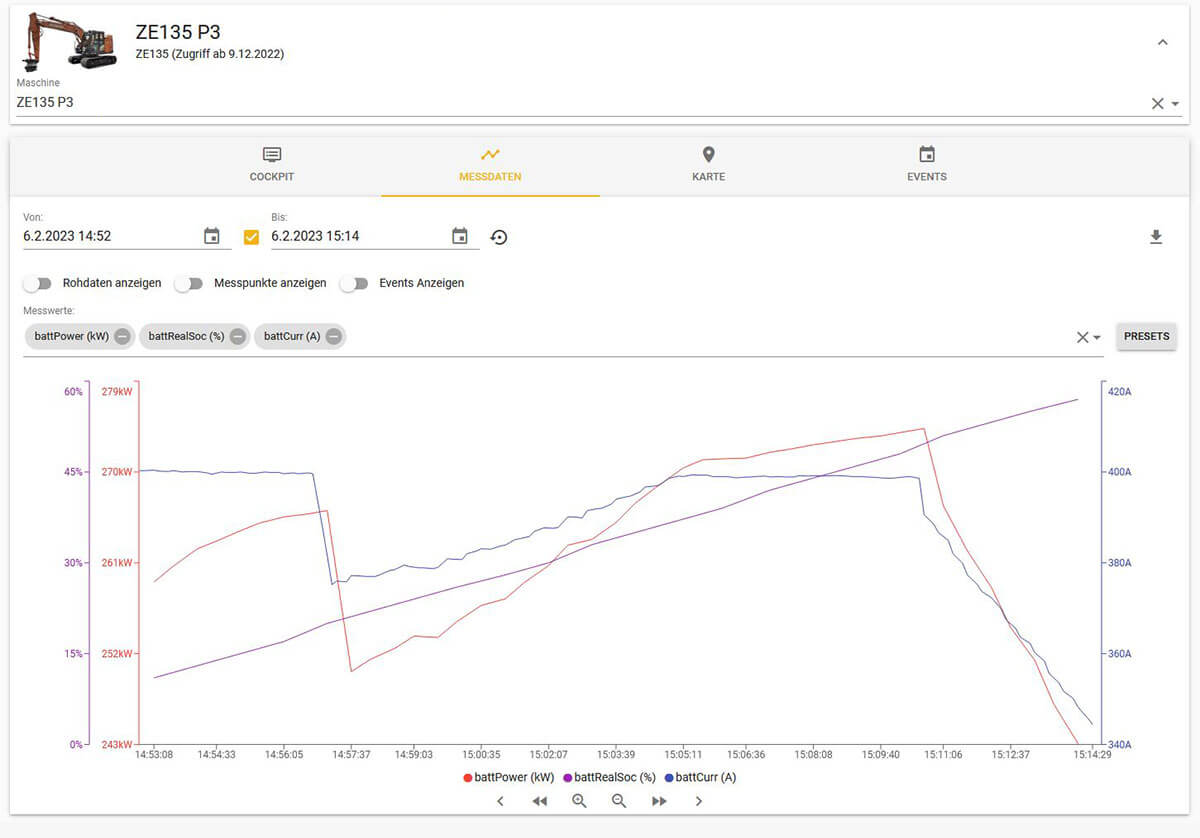This screenshot has width=1200, height=838.
Task: Collapse the ZE135 P3 machine header
Action: 1162,42
